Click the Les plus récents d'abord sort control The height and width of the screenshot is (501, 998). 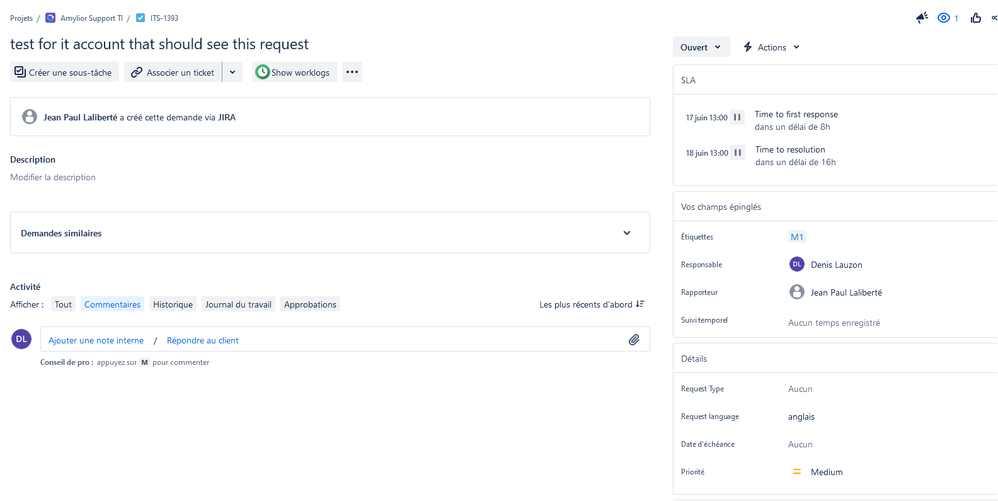[592, 304]
